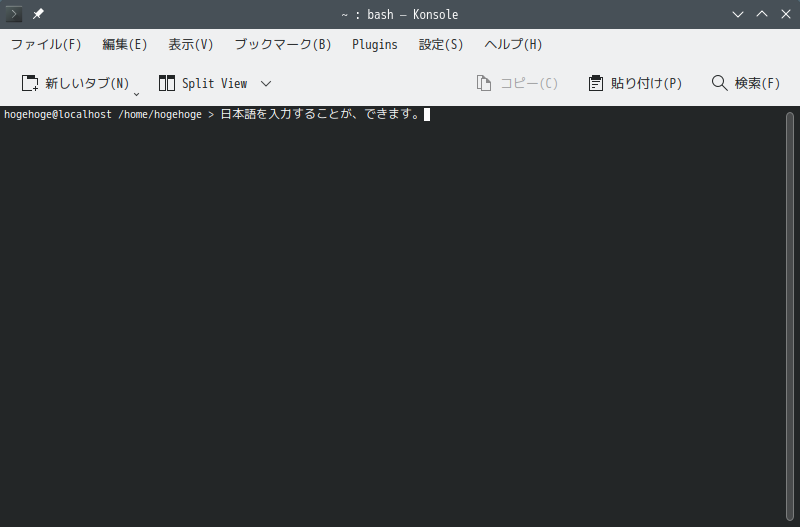Expand the Split View dropdown chevron
This screenshot has height=527, width=800.
point(266,84)
